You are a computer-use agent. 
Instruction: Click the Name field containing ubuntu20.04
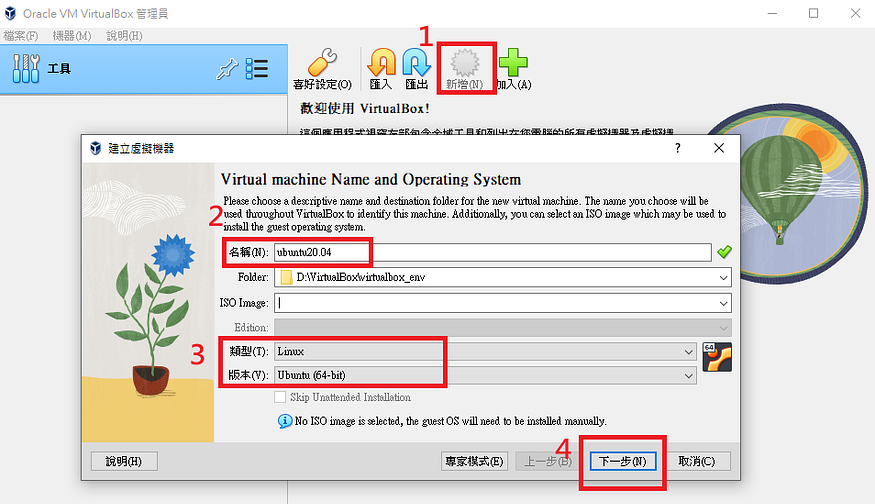492,252
